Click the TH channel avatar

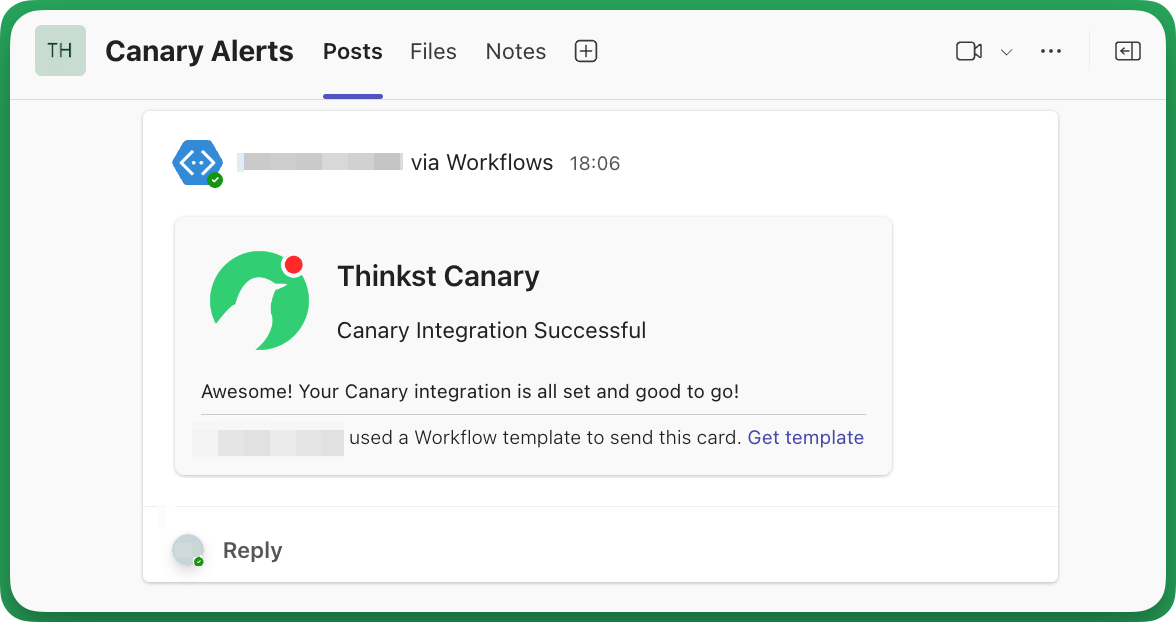point(60,50)
